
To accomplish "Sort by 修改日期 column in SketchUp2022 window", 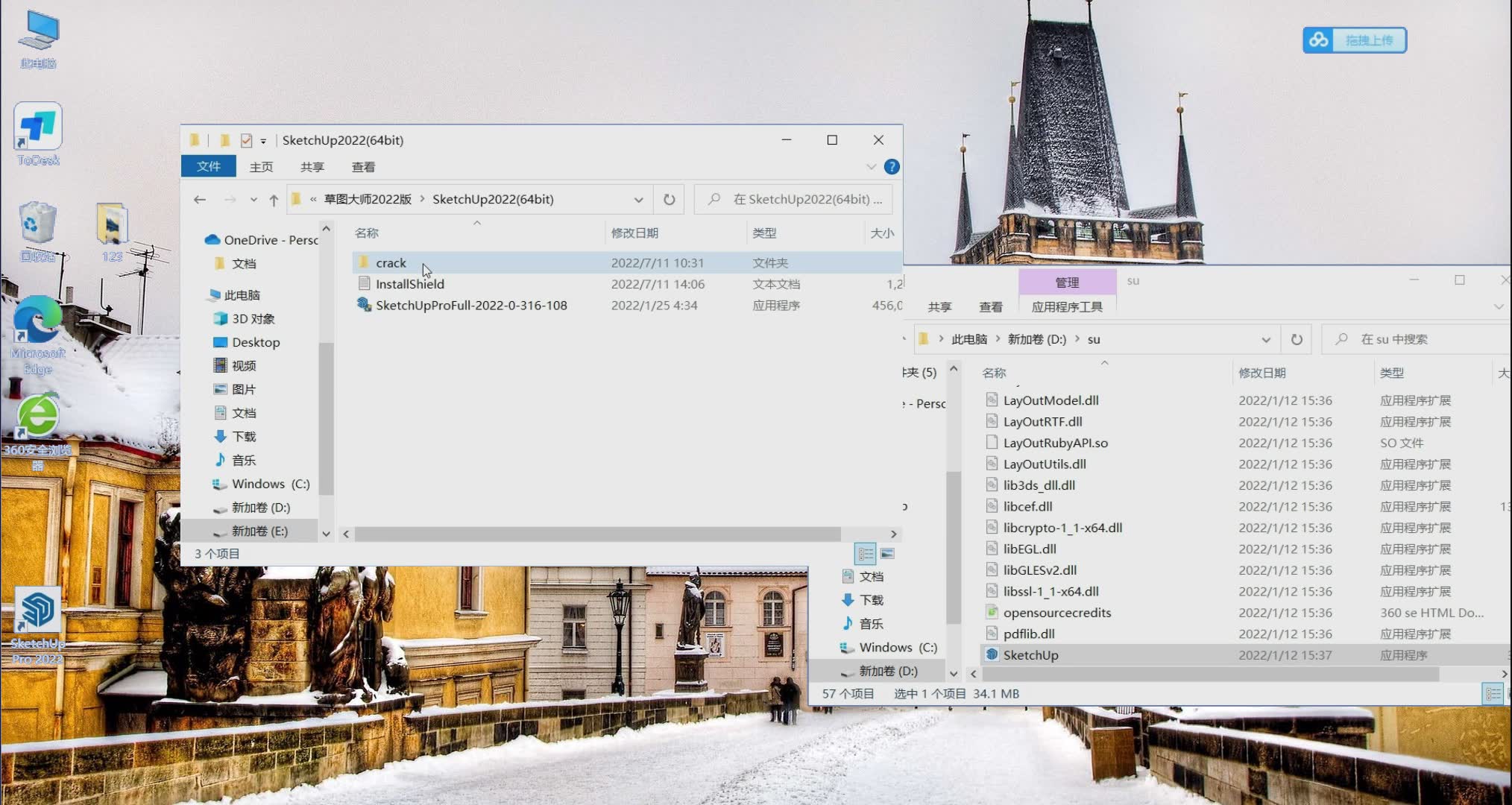I will point(634,233).
